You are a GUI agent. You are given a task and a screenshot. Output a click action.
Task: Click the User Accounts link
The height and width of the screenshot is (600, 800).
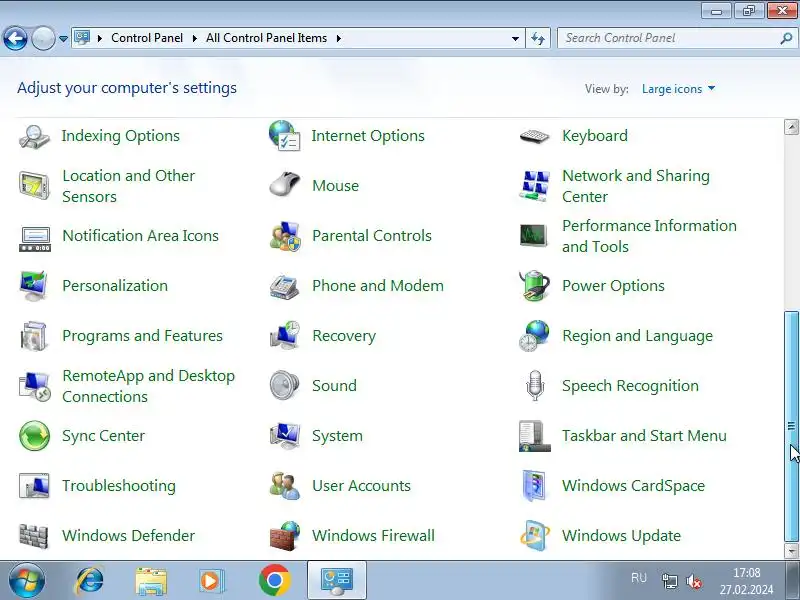point(361,486)
